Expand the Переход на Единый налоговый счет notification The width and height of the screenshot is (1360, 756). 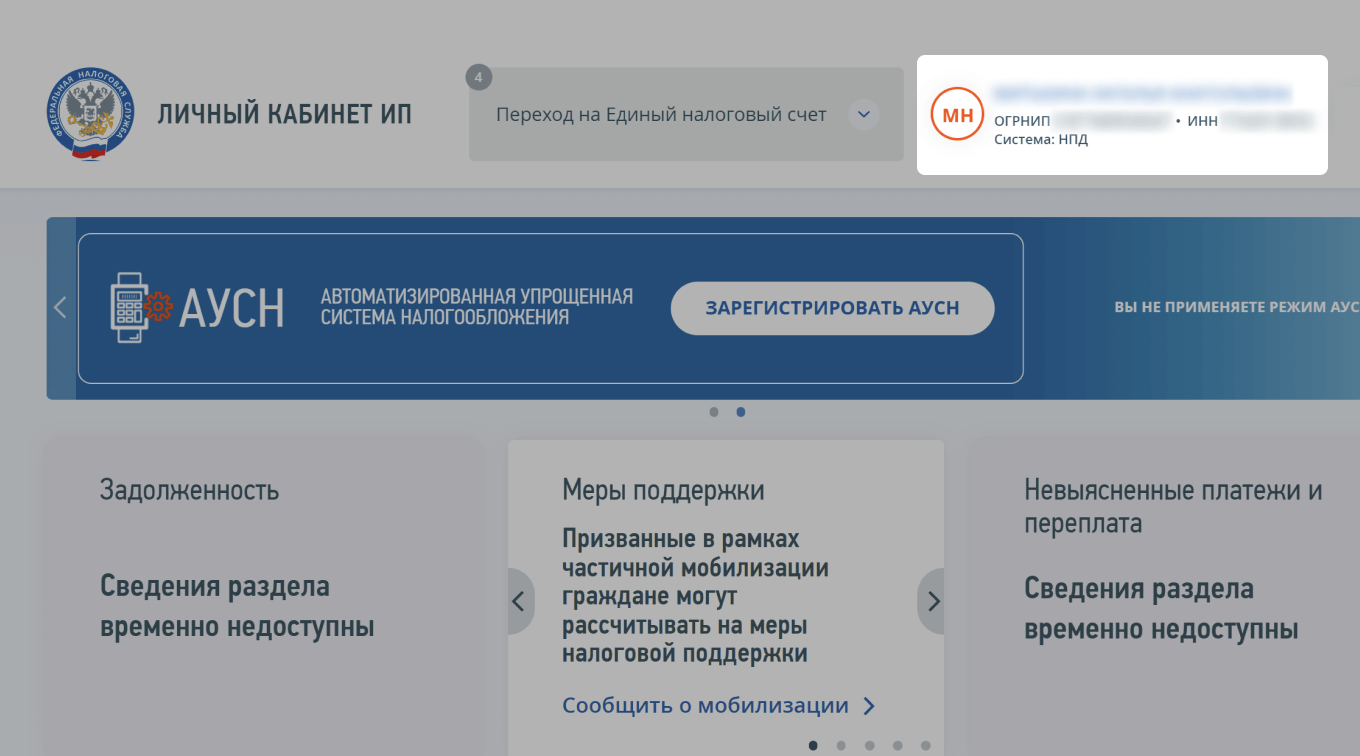click(x=863, y=114)
